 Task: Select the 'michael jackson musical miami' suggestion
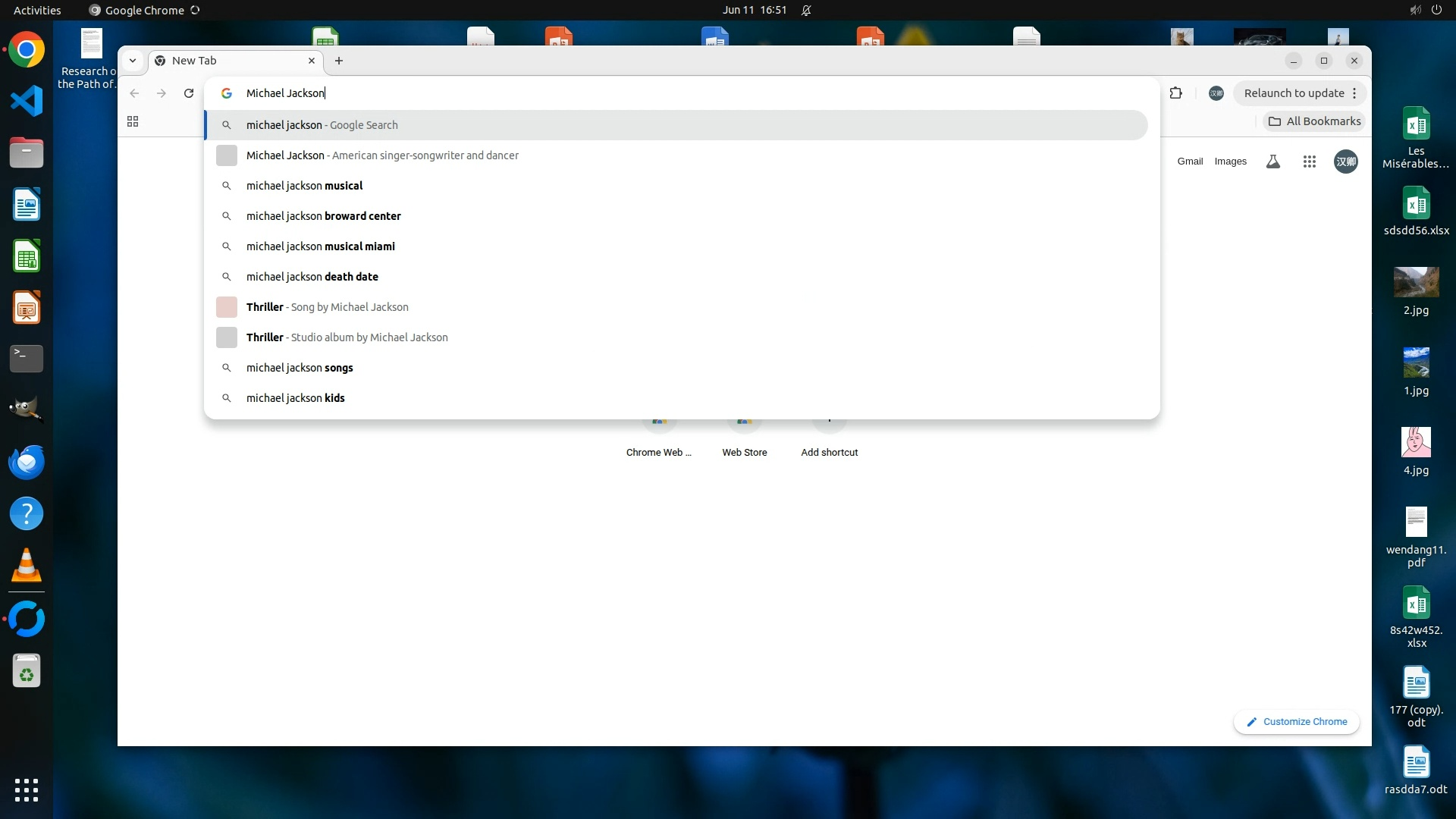tap(320, 246)
